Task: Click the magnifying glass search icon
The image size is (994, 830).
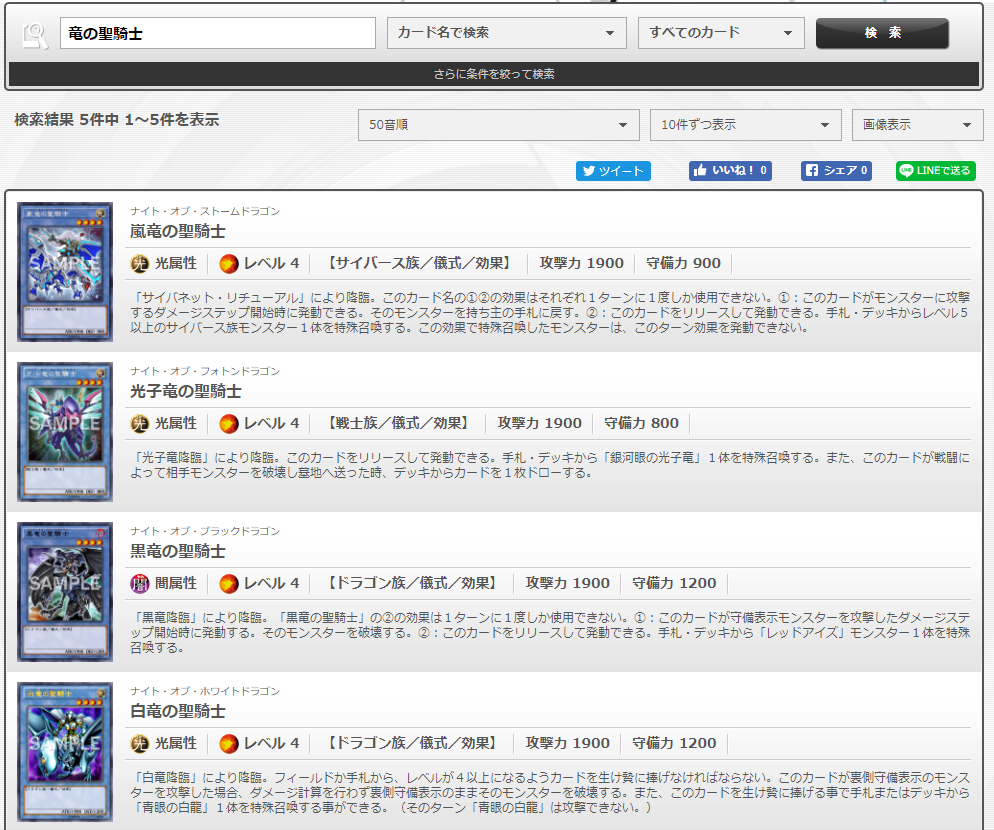Action: pyautogui.click(x=35, y=35)
